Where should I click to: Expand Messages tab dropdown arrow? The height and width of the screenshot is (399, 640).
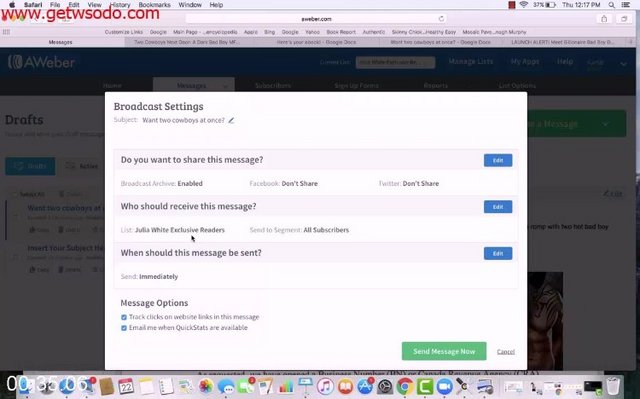tap(225, 86)
